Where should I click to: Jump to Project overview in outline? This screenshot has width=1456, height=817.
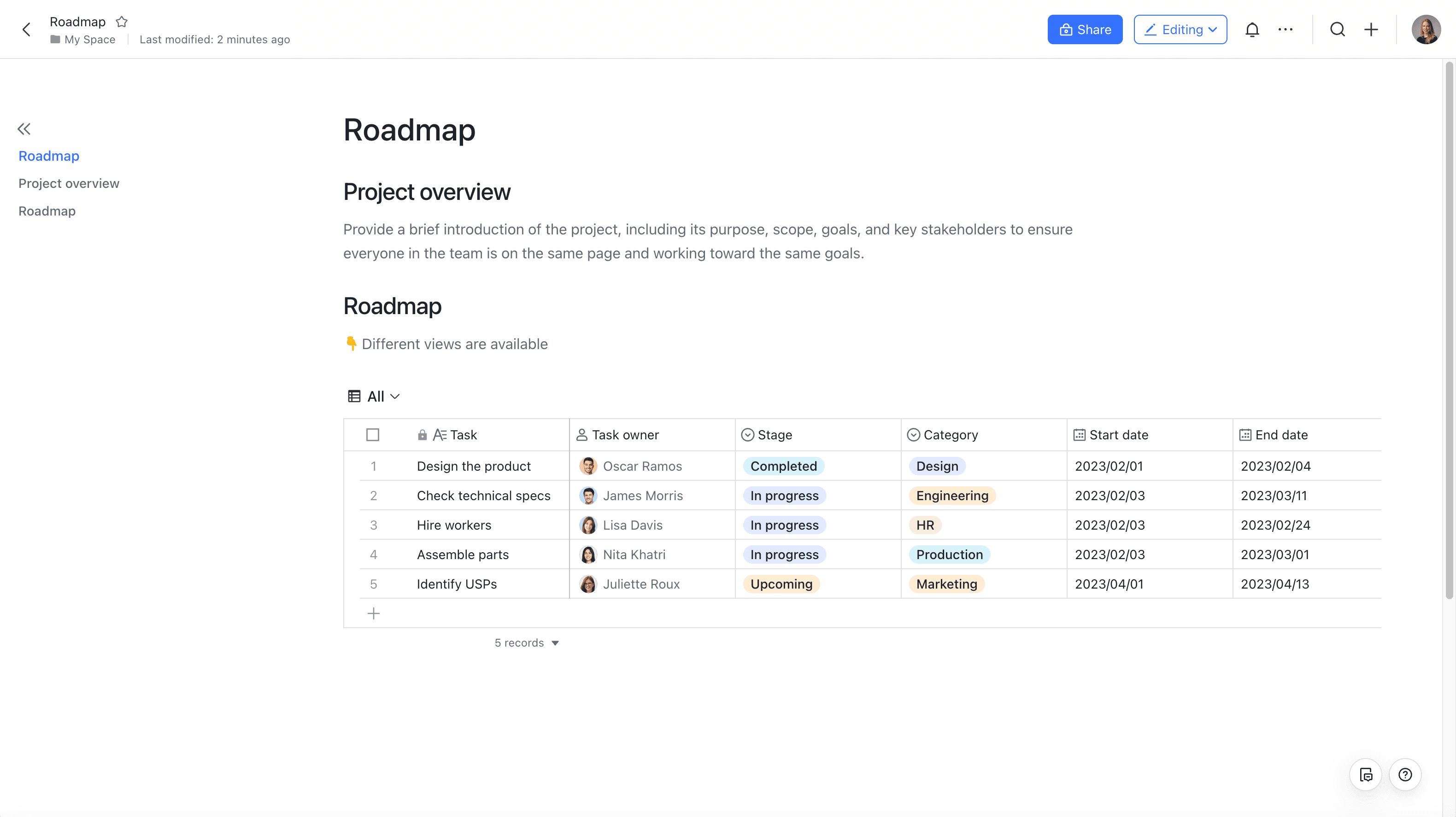click(x=69, y=183)
